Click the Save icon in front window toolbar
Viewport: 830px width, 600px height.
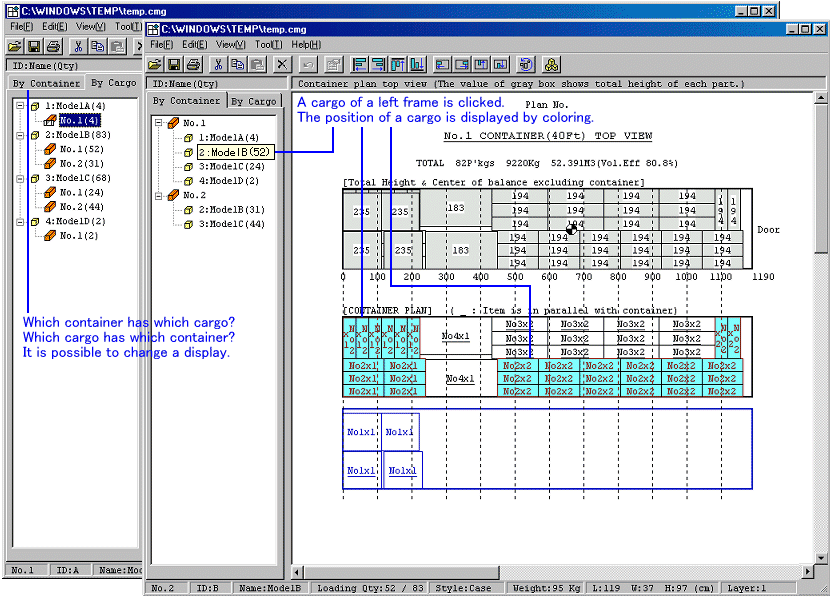click(x=174, y=65)
